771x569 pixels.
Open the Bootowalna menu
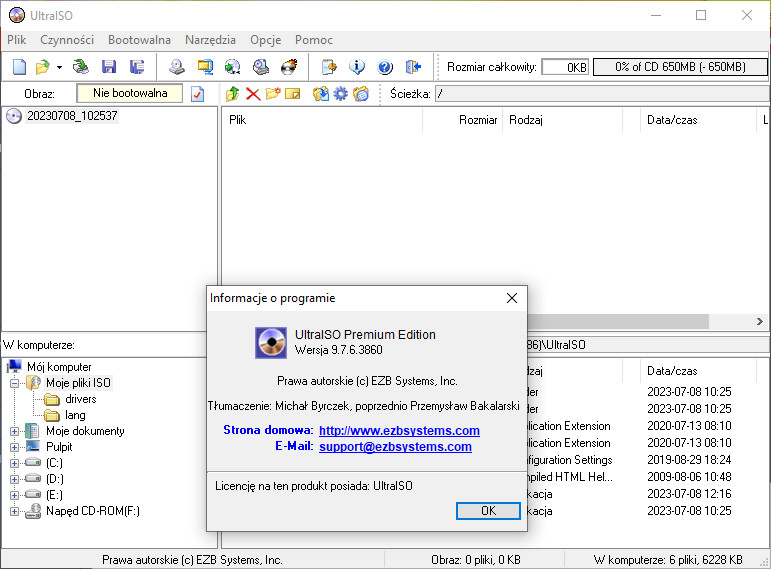tap(139, 40)
